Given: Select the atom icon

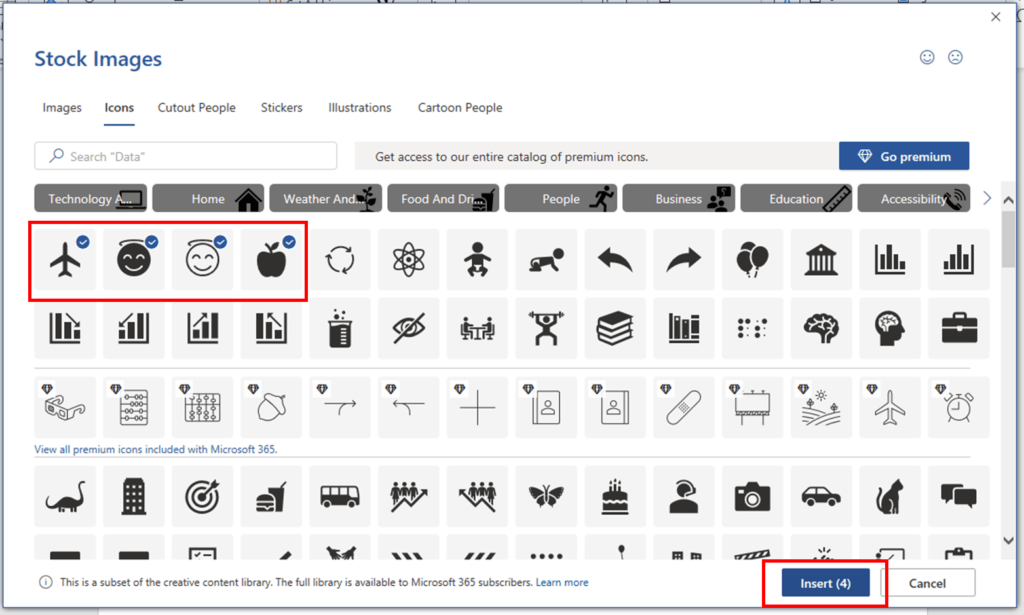Looking at the screenshot, I should pos(409,259).
